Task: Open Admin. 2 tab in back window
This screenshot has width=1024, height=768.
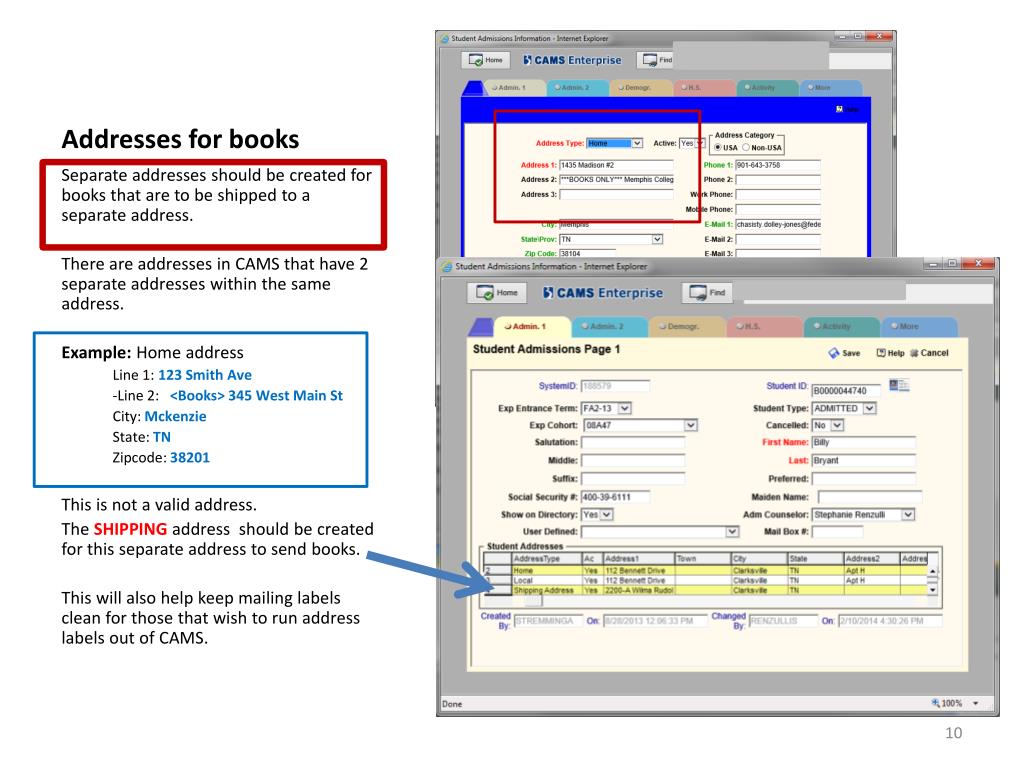Action: pos(576,88)
